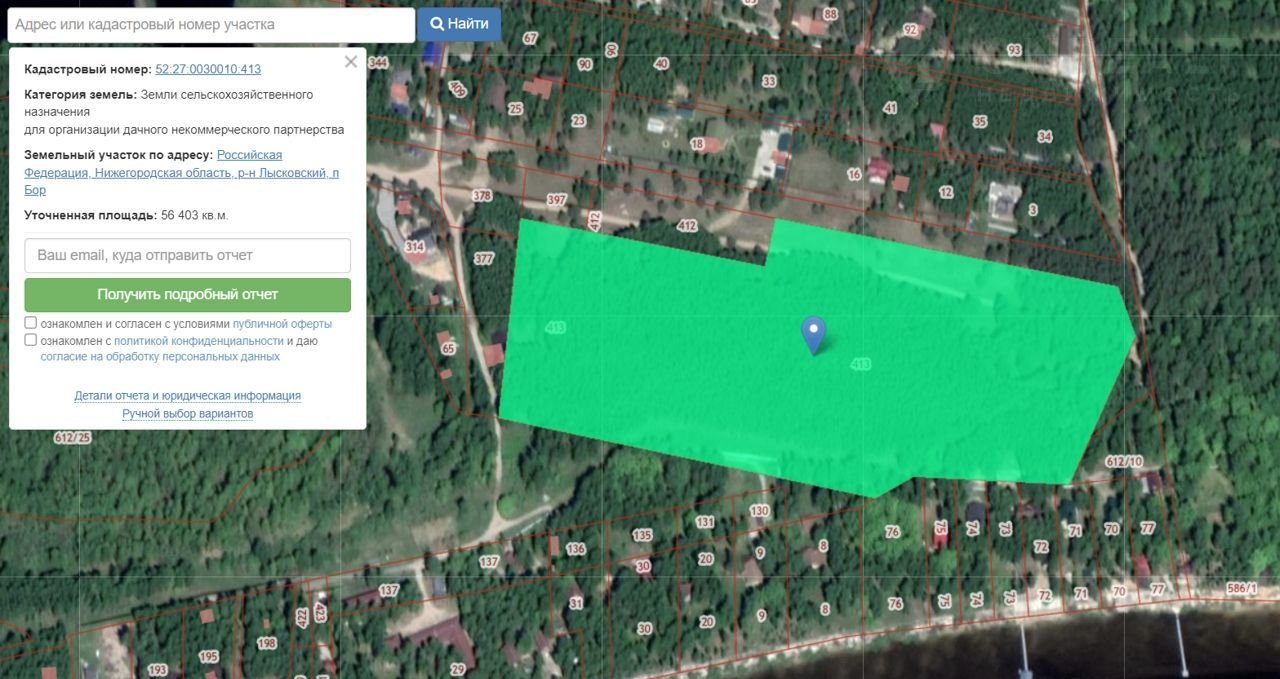
Task: Select parcel labeled 378 on the map
Action: 482,196
